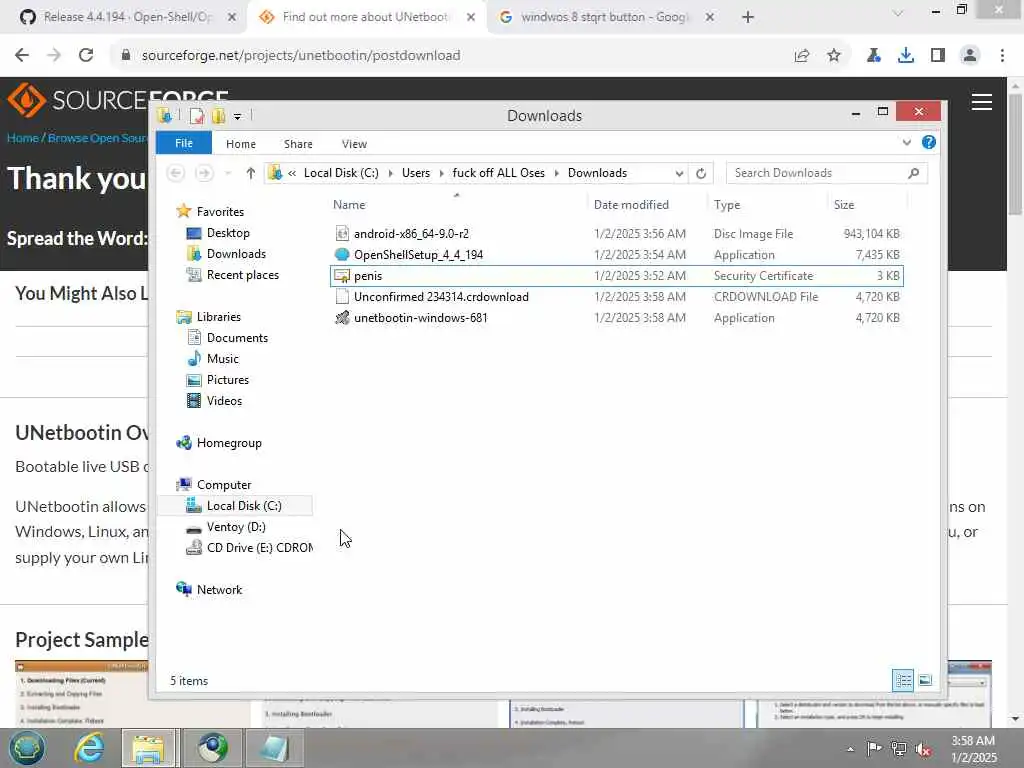Click Chrome URL address bar
Screen dimensions: 1024x768
coord(451,56)
